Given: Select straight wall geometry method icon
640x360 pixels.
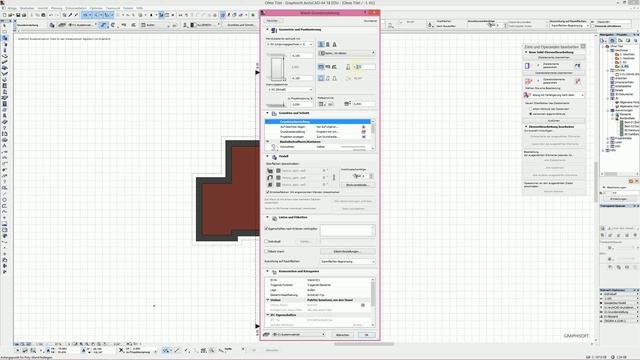Looking at the screenshot, I should pos(321,67).
